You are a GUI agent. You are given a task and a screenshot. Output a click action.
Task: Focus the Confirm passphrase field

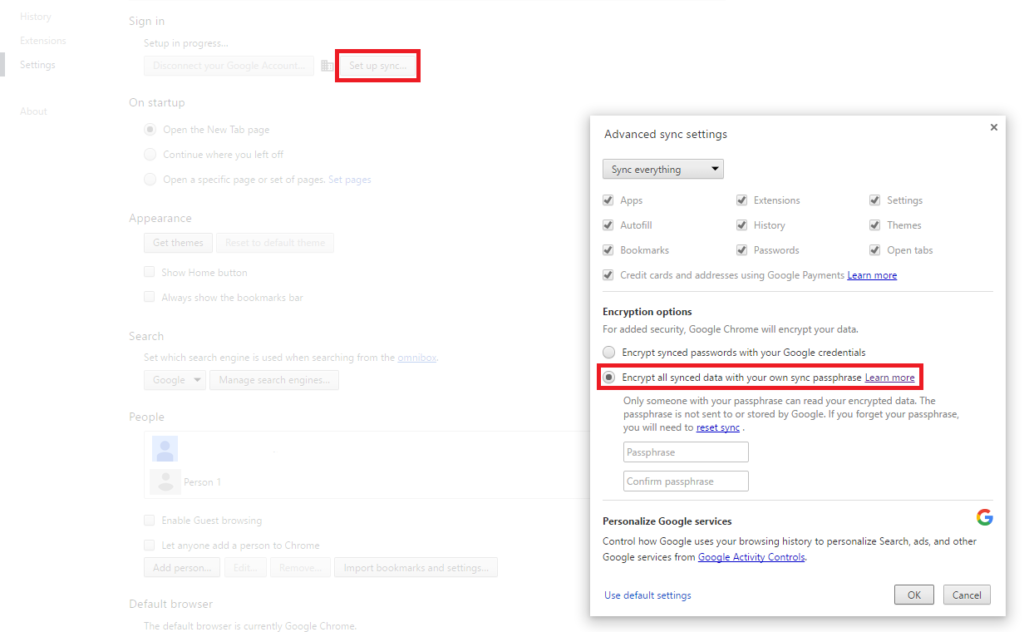pos(686,481)
